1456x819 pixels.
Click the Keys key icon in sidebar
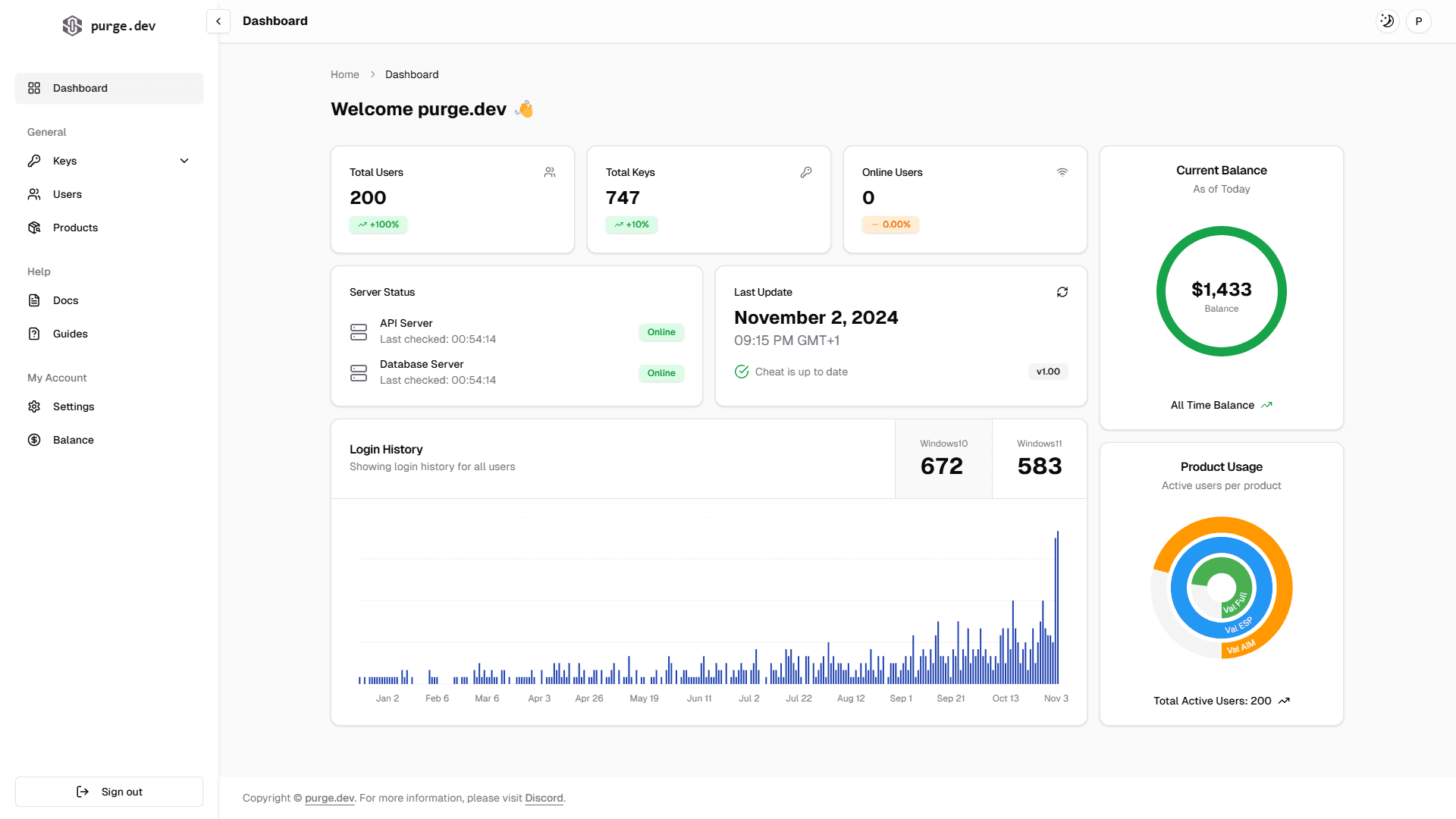pyautogui.click(x=34, y=161)
